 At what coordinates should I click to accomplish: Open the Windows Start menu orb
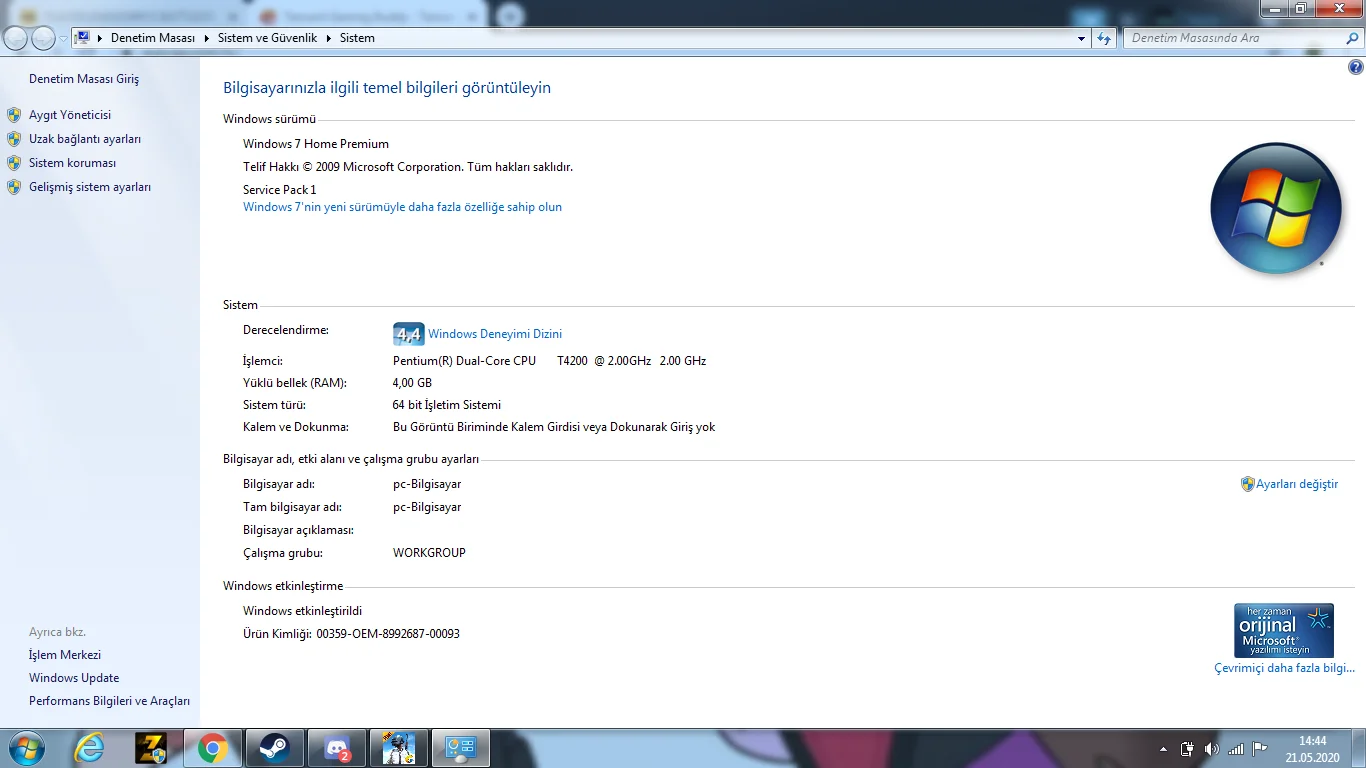[x=24, y=748]
